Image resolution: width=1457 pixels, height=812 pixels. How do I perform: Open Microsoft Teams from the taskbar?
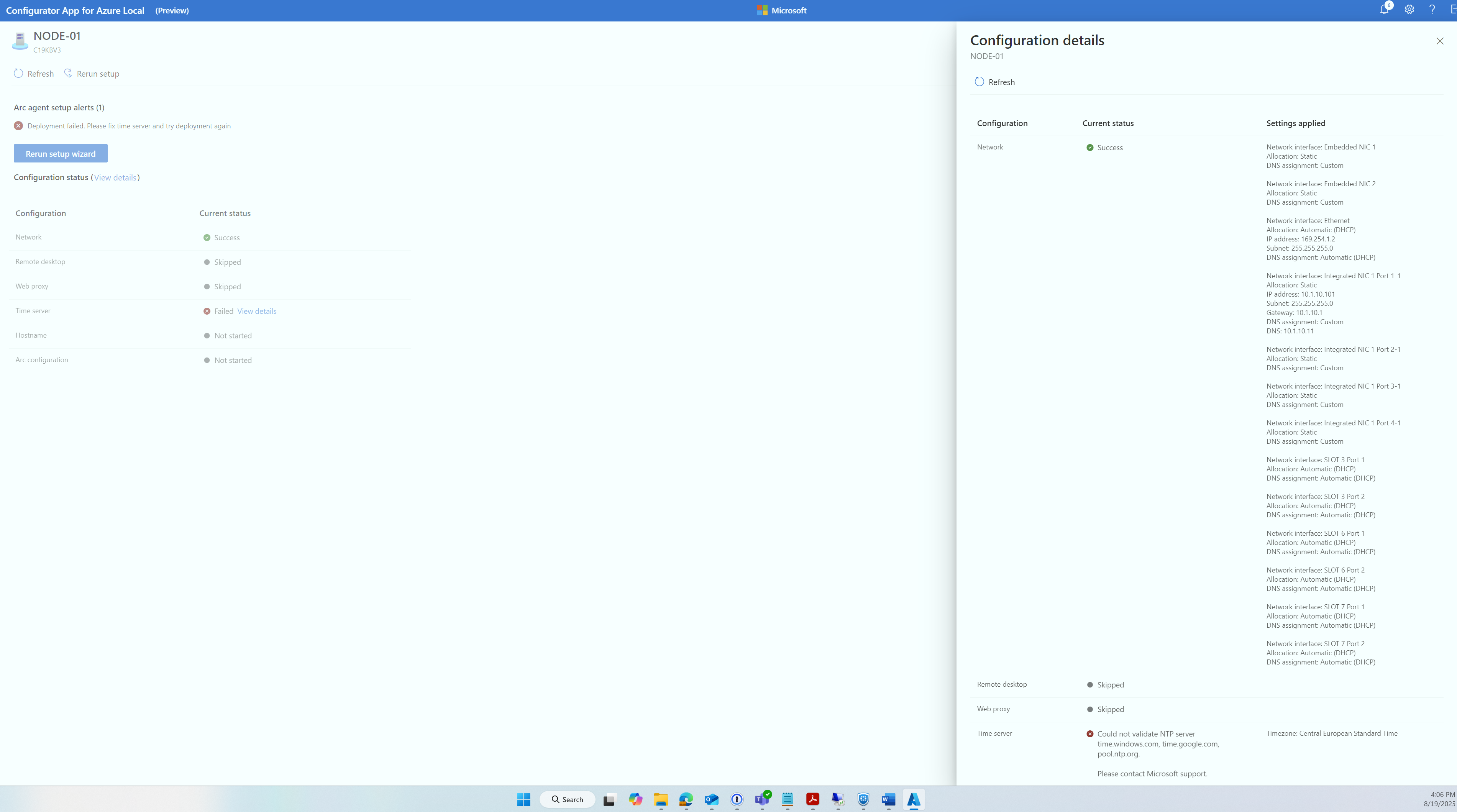pos(763,799)
